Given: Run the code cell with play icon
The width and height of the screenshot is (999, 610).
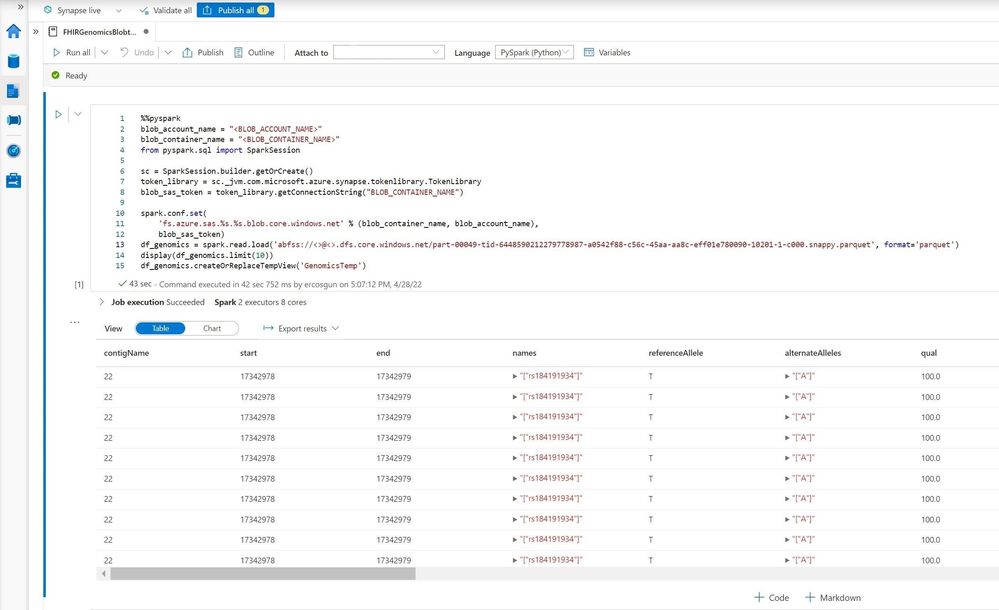Looking at the screenshot, I should pyautogui.click(x=58, y=114).
